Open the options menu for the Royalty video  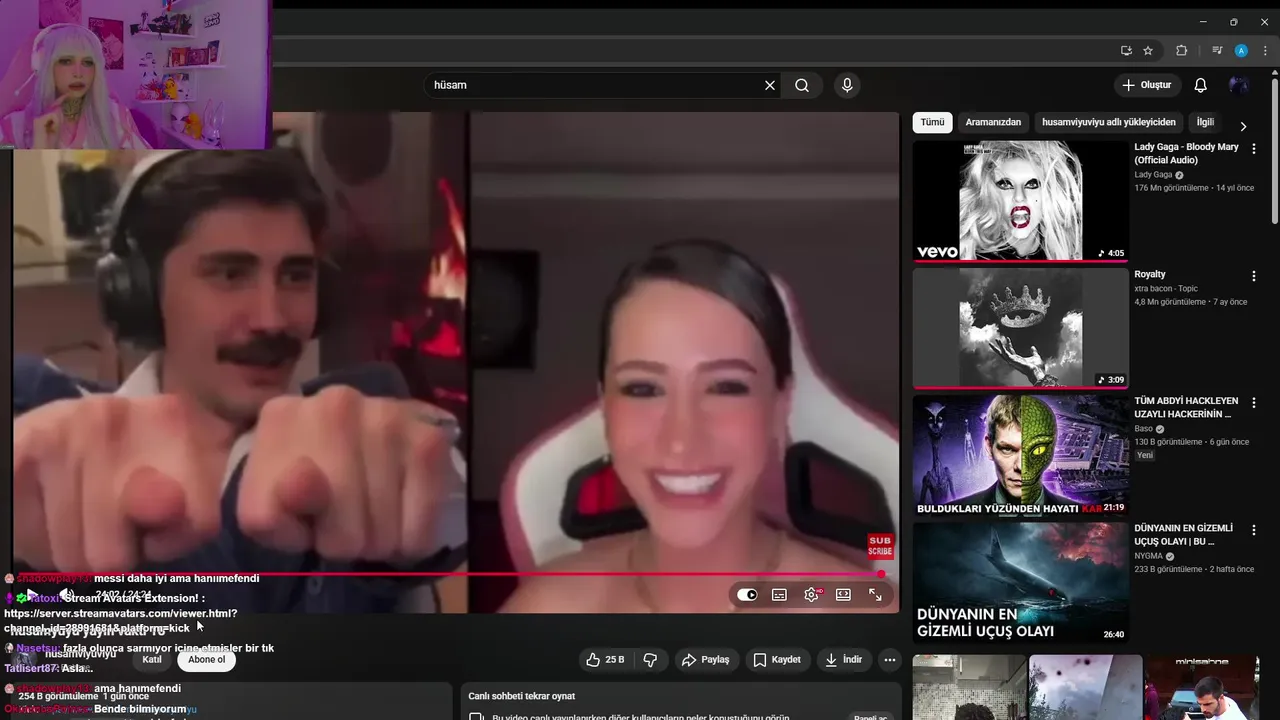[1254, 276]
